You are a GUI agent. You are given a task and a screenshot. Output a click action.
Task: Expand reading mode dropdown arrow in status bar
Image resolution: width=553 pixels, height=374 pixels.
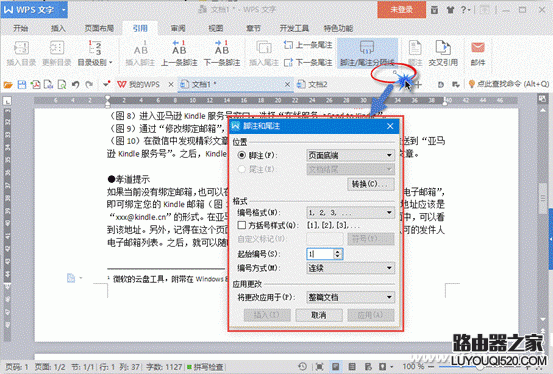coord(392,367)
